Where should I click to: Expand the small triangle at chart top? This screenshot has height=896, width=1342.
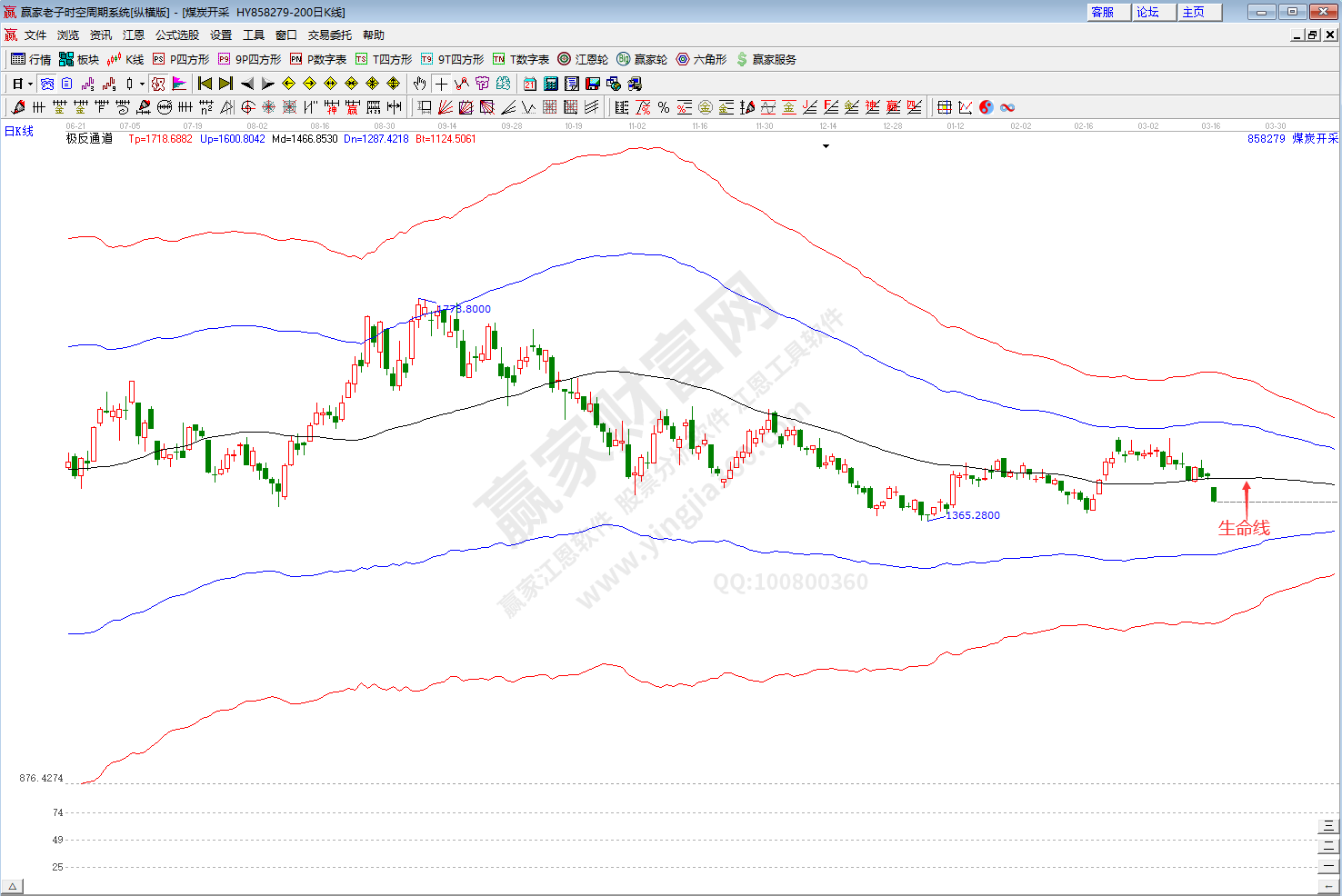coord(826,146)
